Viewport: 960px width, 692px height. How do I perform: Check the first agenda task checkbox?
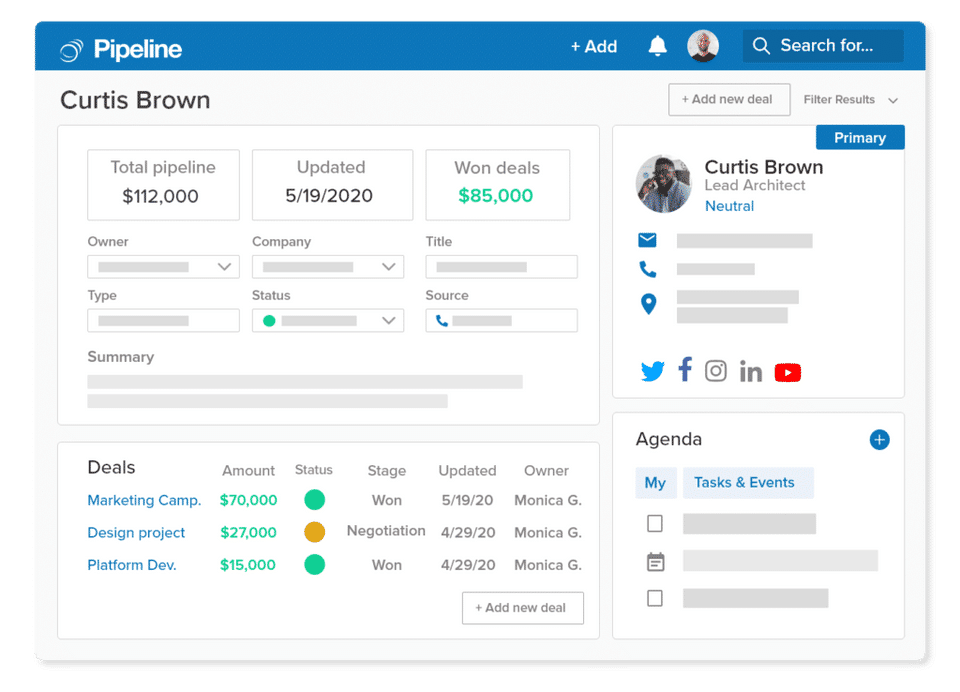(x=654, y=524)
